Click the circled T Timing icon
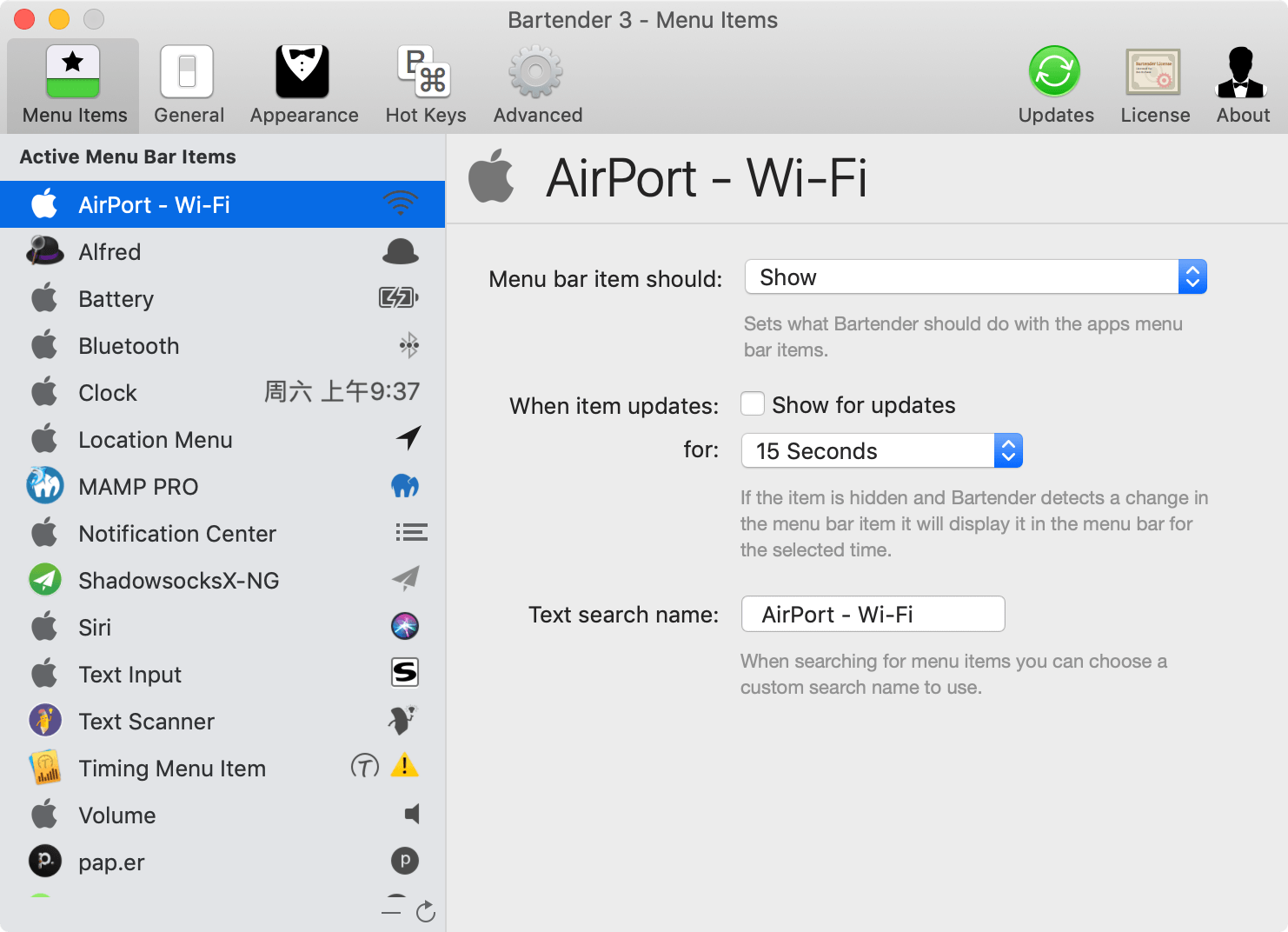Image resolution: width=1288 pixels, height=932 pixels. pos(365,766)
